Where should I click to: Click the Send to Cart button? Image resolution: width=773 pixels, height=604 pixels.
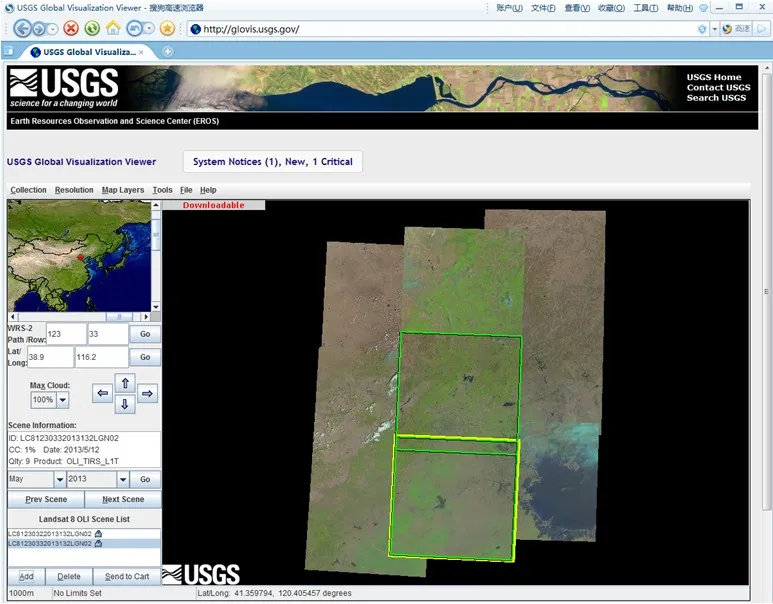[127, 577]
